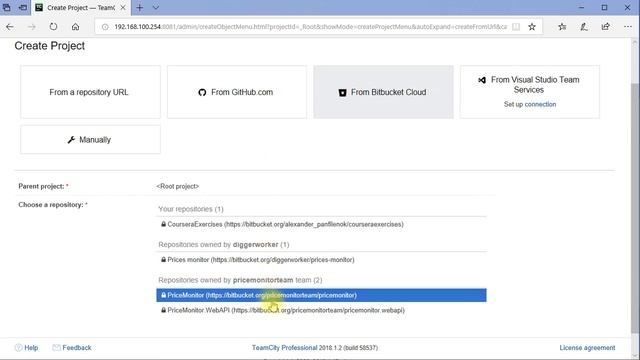The width and height of the screenshot is (640, 360).
Task: Click the tabs you've set aside icon
Action: coord(7,8)
